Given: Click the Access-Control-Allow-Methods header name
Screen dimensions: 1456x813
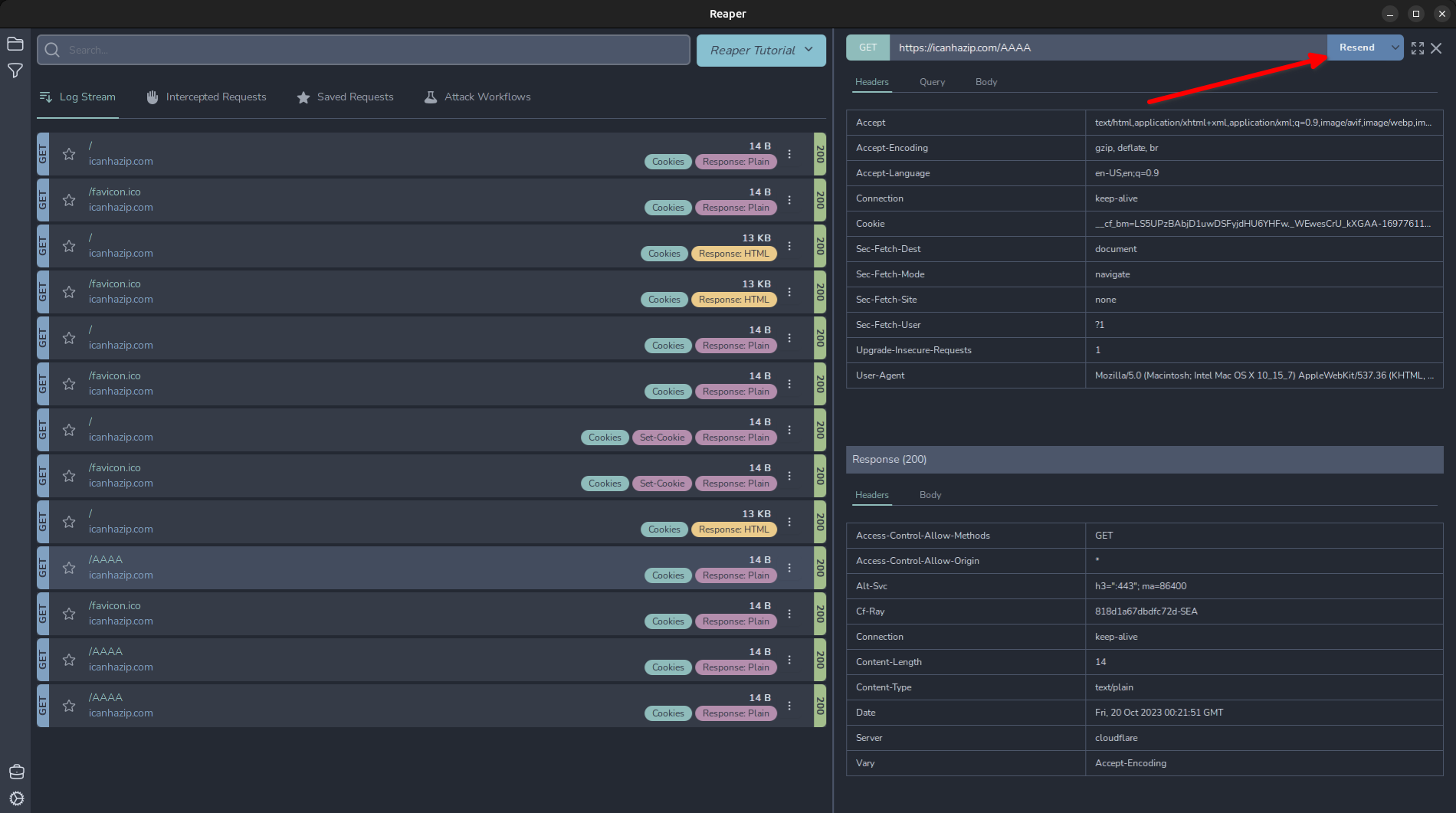Looking at the screenshot, I should (x=923, y=536).
